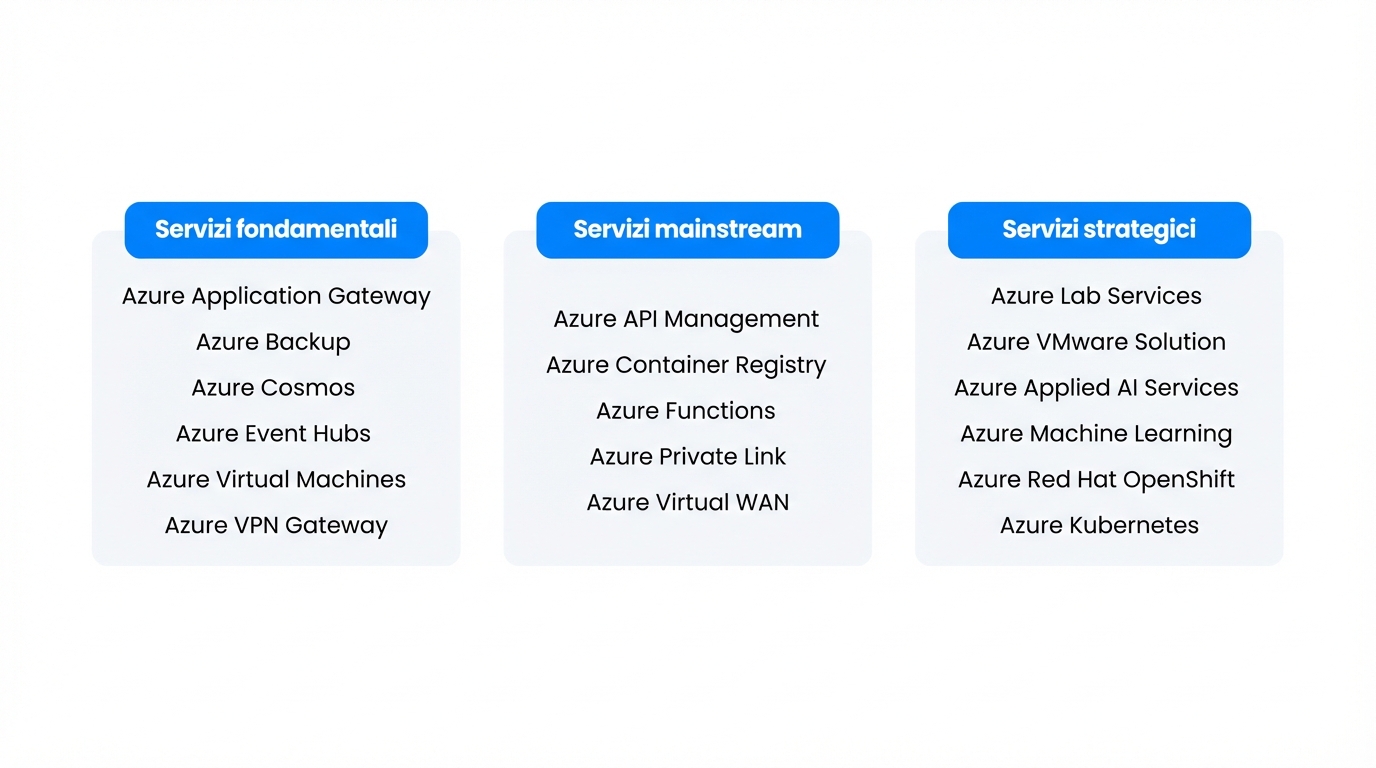Viewport: 1376px width, 768px height.
Task: Select the Azure VPN Gateway item
Action: click(276, 526)
